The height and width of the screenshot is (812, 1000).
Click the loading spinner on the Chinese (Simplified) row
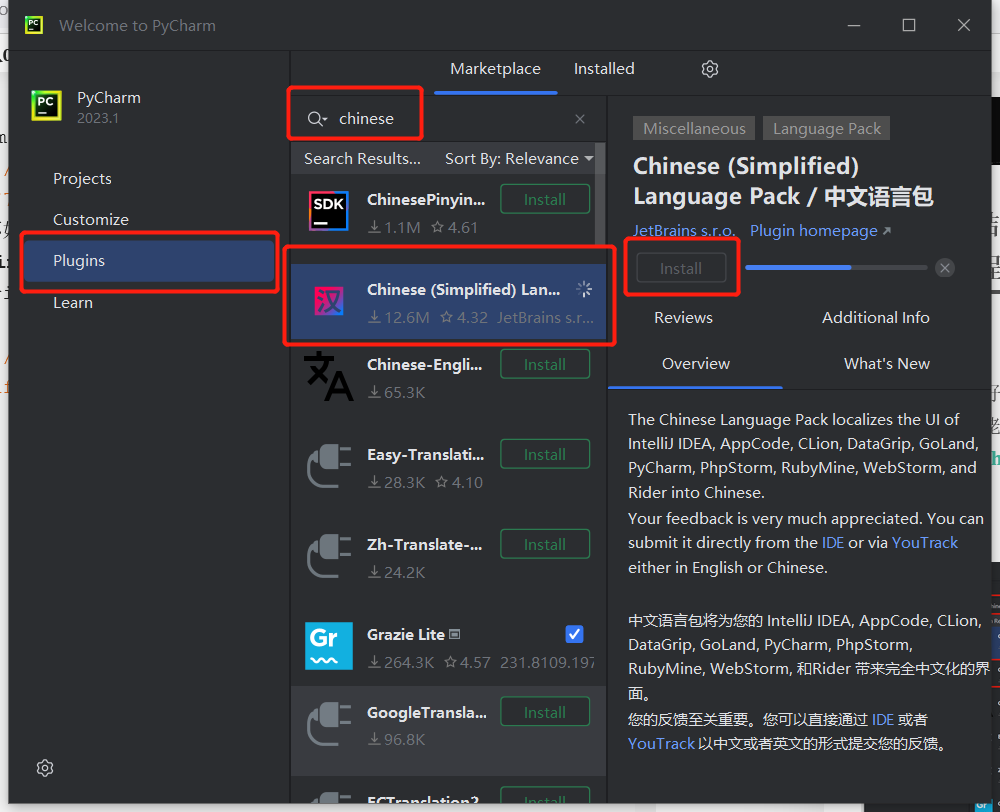(x=584, y=289)
